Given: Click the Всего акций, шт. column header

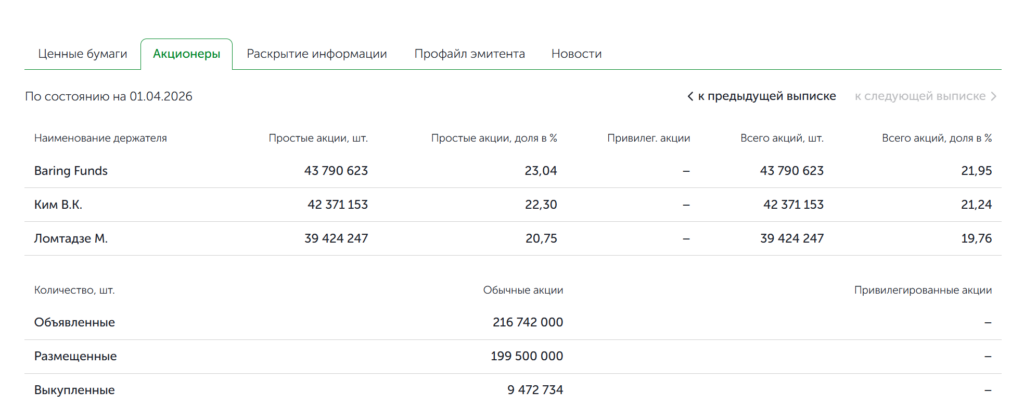Looking at the screenshot, I should tap(782, 138).
